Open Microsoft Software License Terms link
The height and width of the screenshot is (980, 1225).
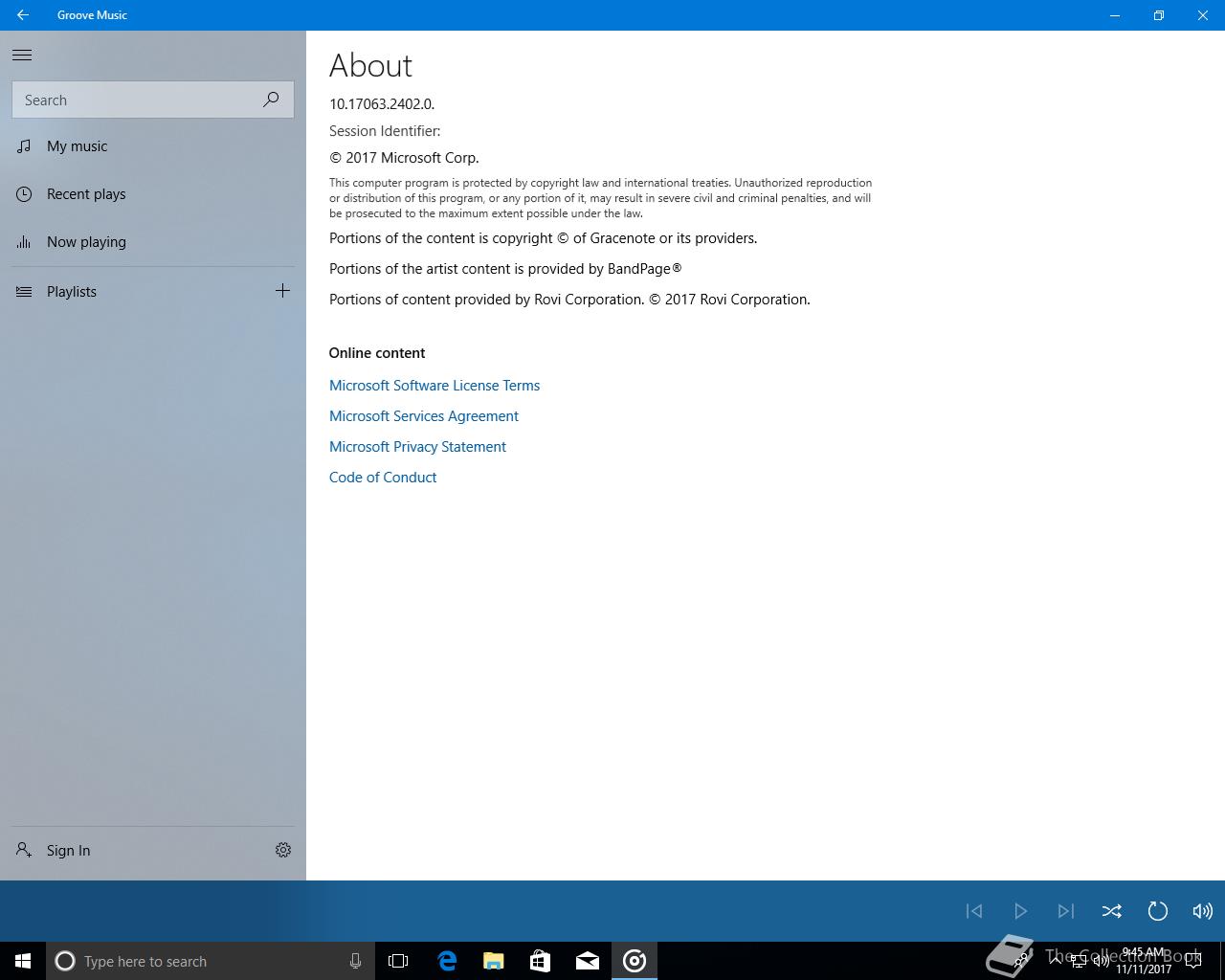(x=434, y=386)
